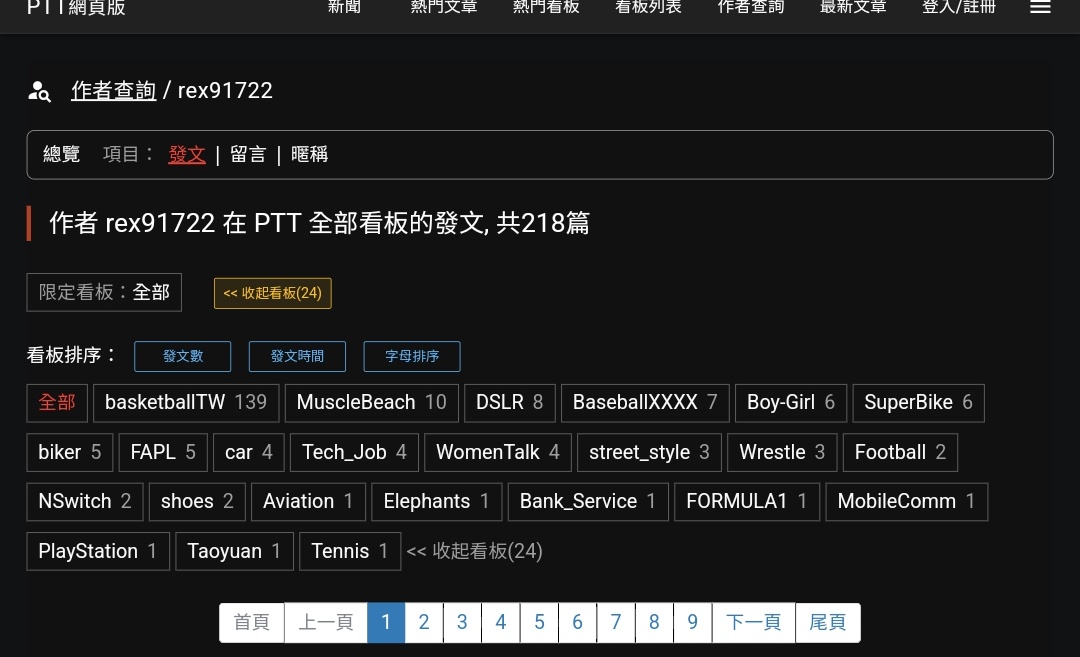Collapse boards via gray 收起看板(24) link
Image resolution: width=1080 pixels, height=657 pixels.
(474, 551)
